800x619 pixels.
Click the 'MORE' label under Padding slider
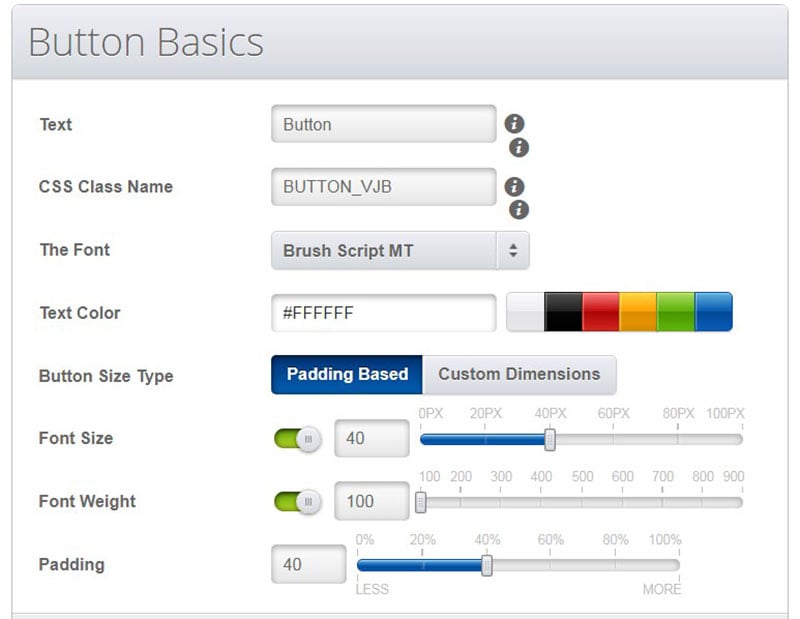coord(662,589)
